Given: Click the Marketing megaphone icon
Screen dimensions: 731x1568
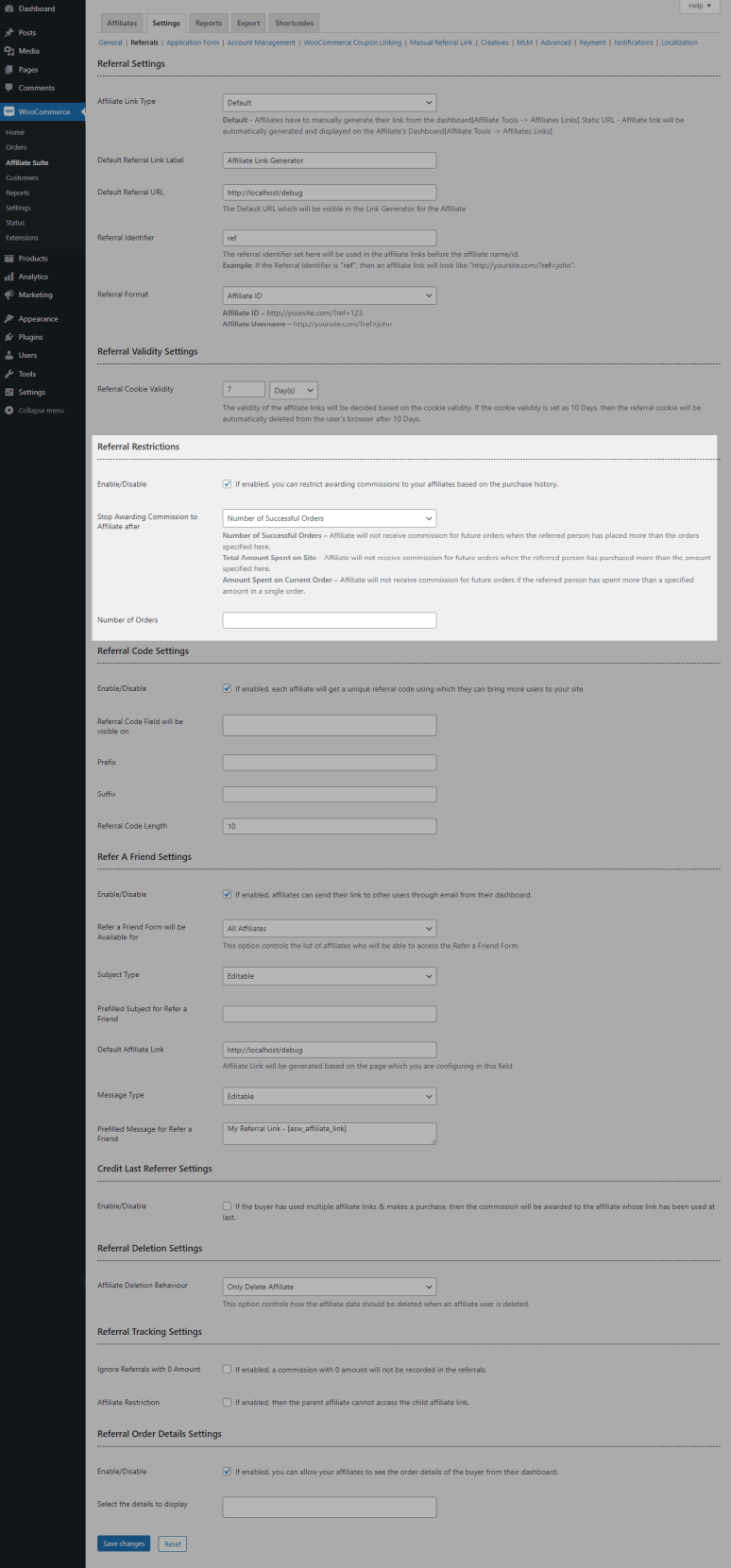Looking at the screenshot, I should (x=9, y=295).
